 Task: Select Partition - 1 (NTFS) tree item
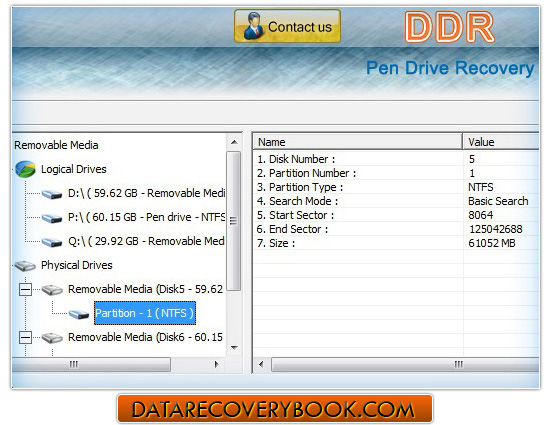145,313
